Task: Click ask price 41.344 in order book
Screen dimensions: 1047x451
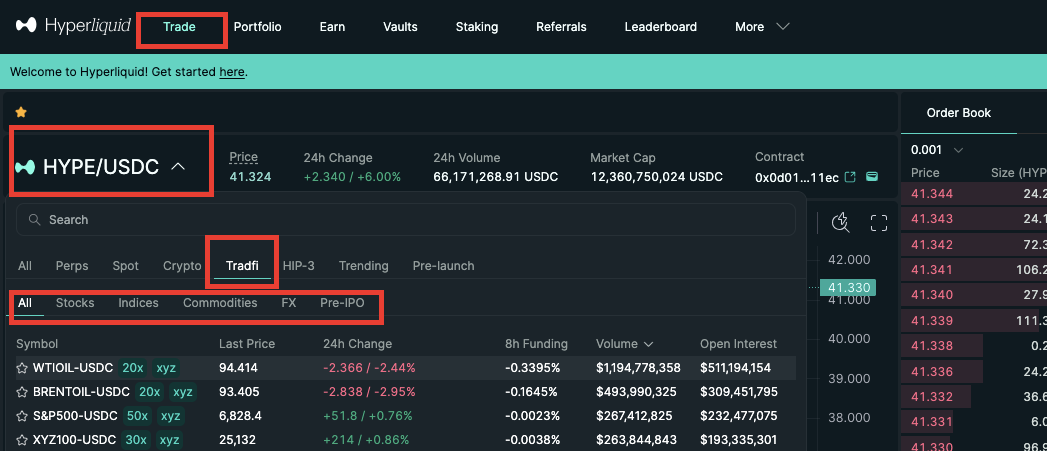Action: (x=932, y=194)
